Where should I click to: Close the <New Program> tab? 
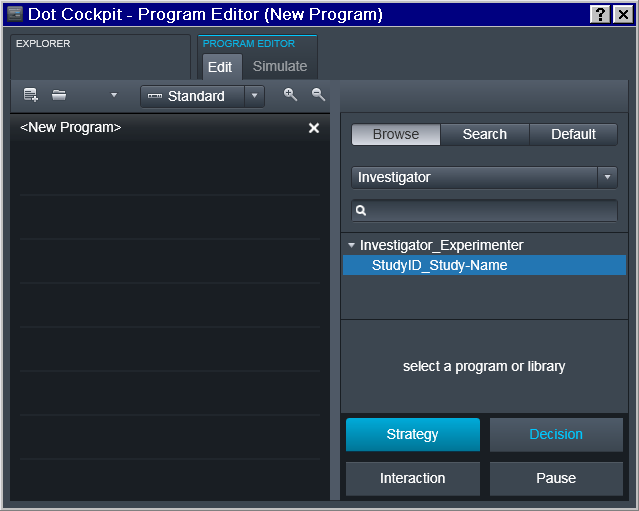click(x=314, y=128)
